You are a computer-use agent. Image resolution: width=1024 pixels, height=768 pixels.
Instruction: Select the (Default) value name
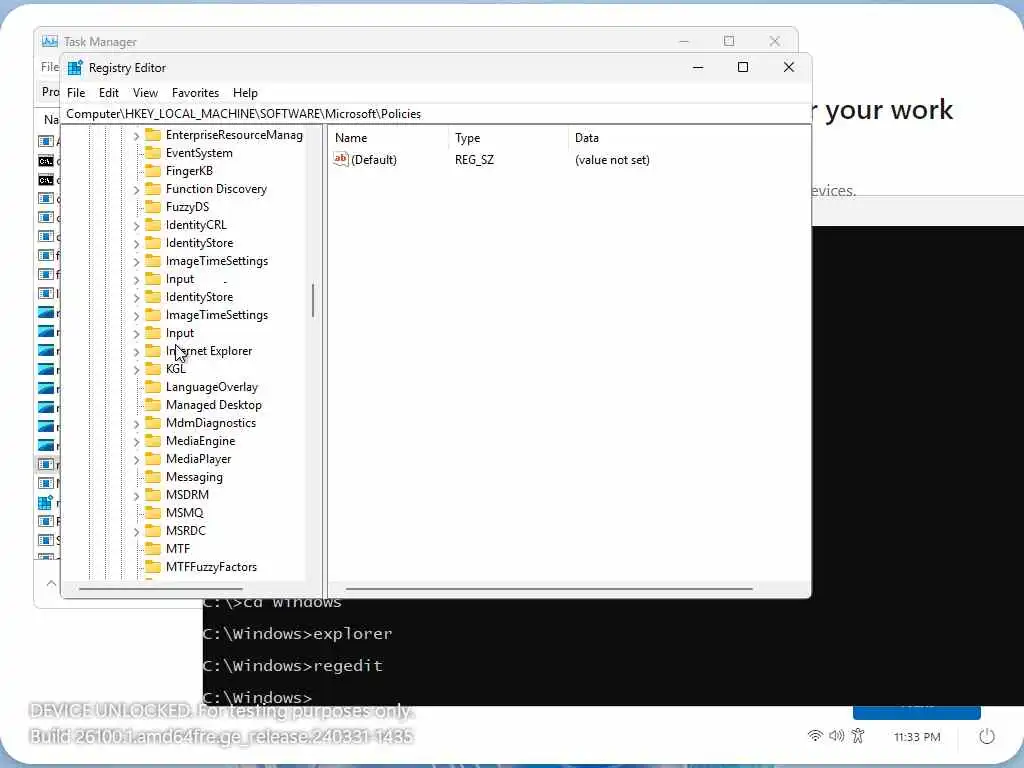click(374, 160)
